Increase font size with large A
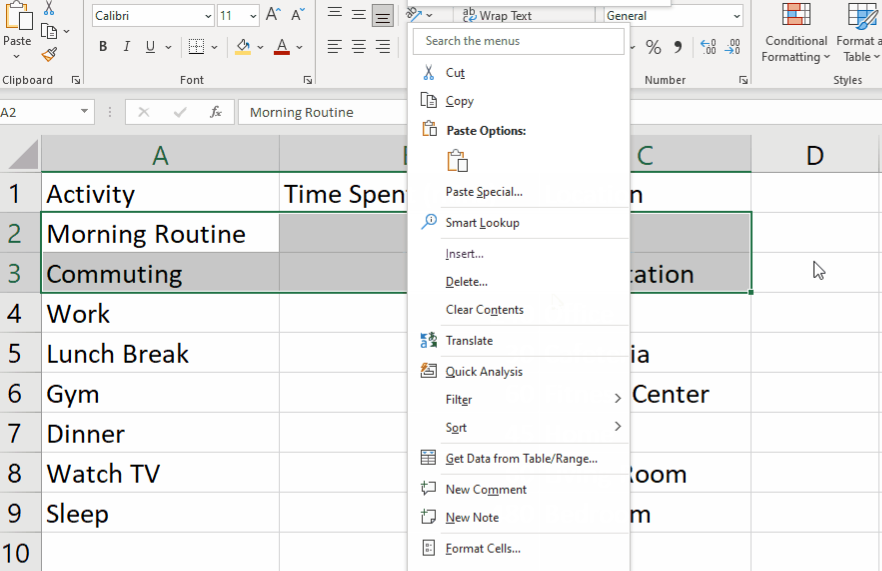The height and width of the screenshot is (571, 882). click(273, 15)
